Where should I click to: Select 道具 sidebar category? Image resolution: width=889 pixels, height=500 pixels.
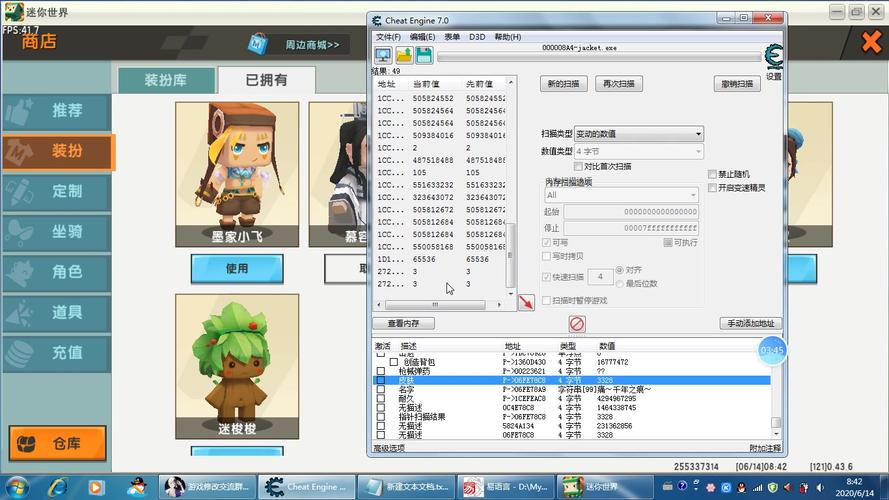pyautogui.click(x=57, y=312)
